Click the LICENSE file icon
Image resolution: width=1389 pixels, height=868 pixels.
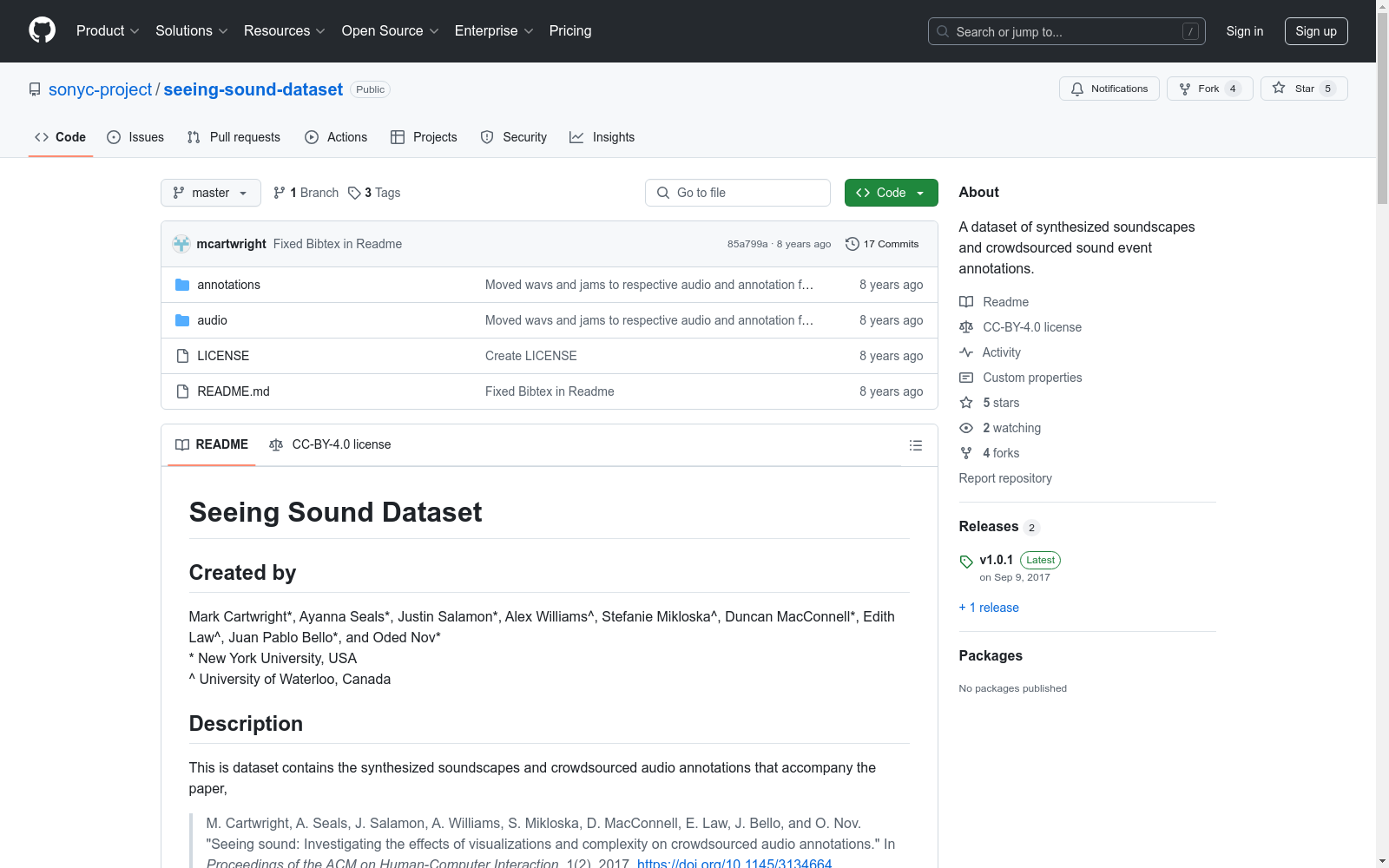pos(182,356)
